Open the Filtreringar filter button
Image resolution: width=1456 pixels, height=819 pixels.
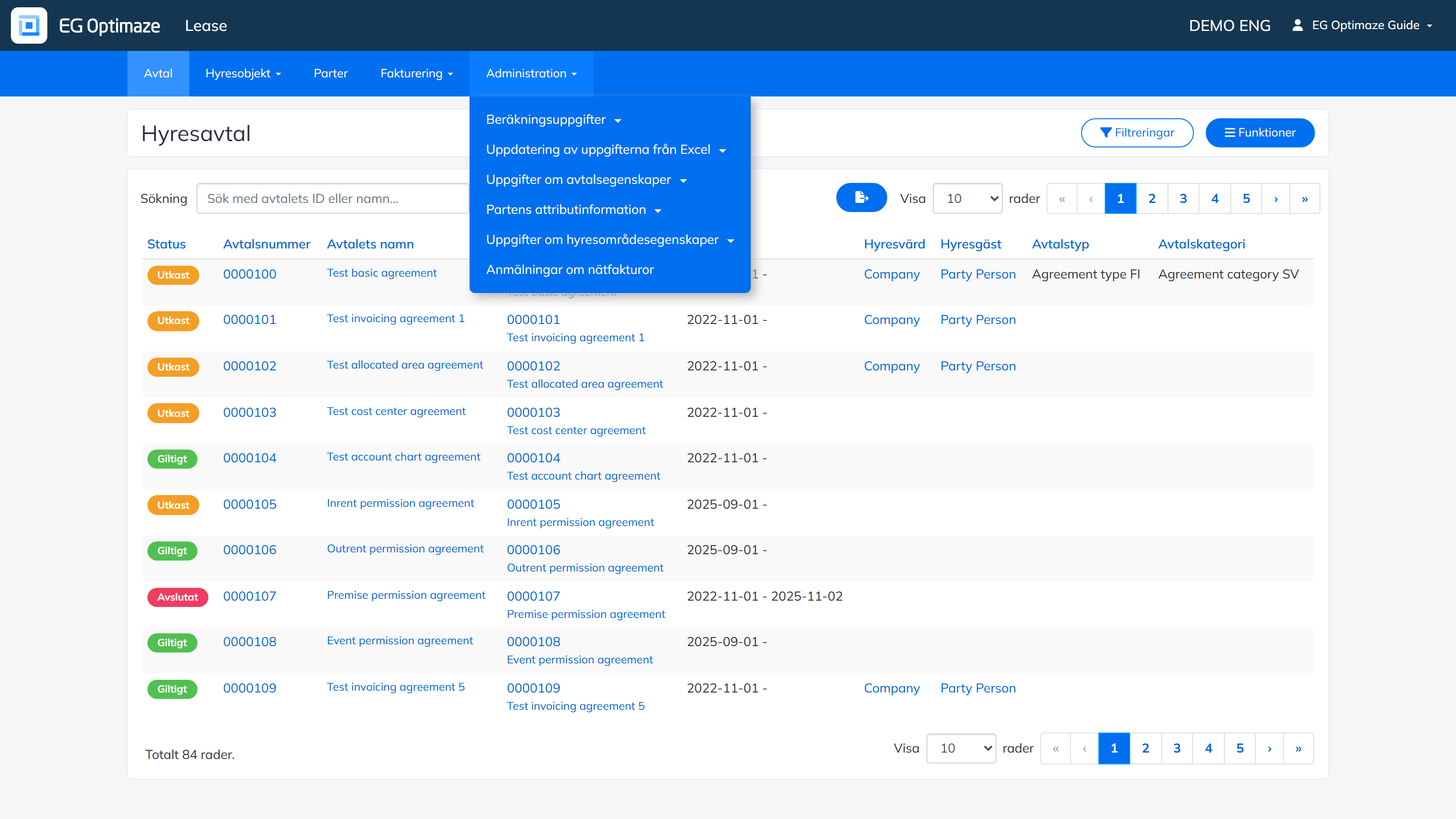[x=1137, y=133]
